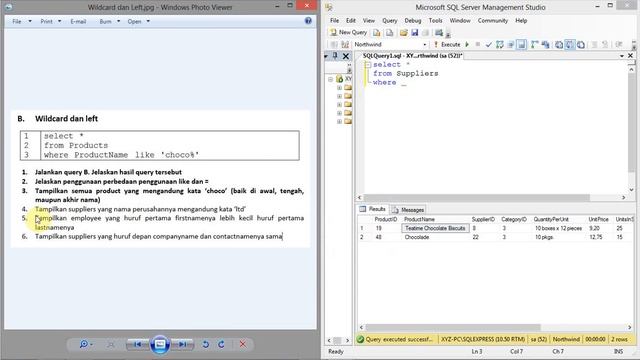Start the slideshow in Photo Viewer

tap(160, 344)
